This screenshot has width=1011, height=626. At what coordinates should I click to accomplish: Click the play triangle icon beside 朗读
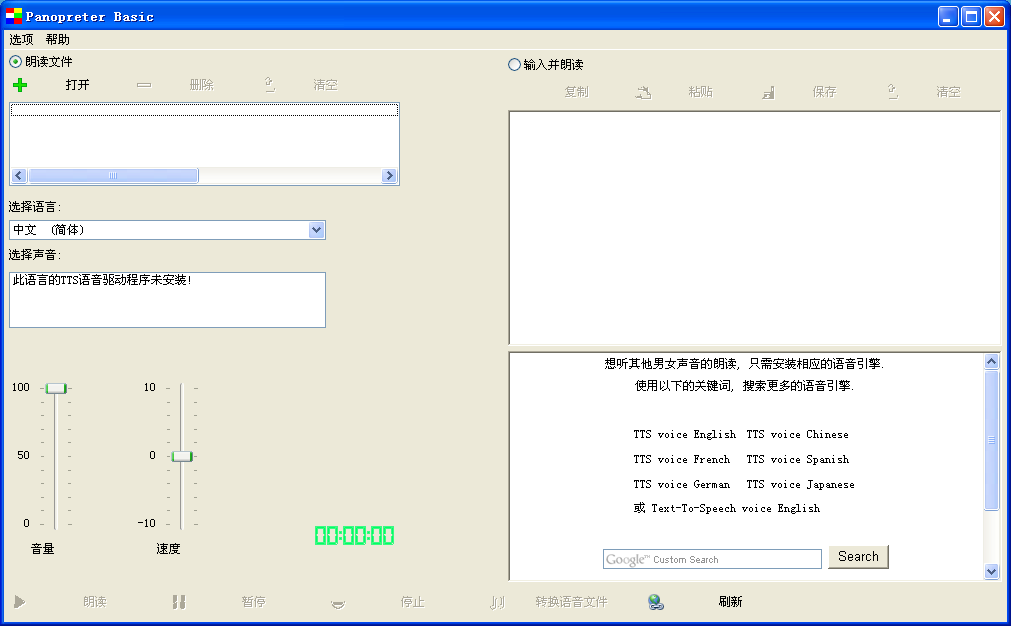(x=20, y=601)
